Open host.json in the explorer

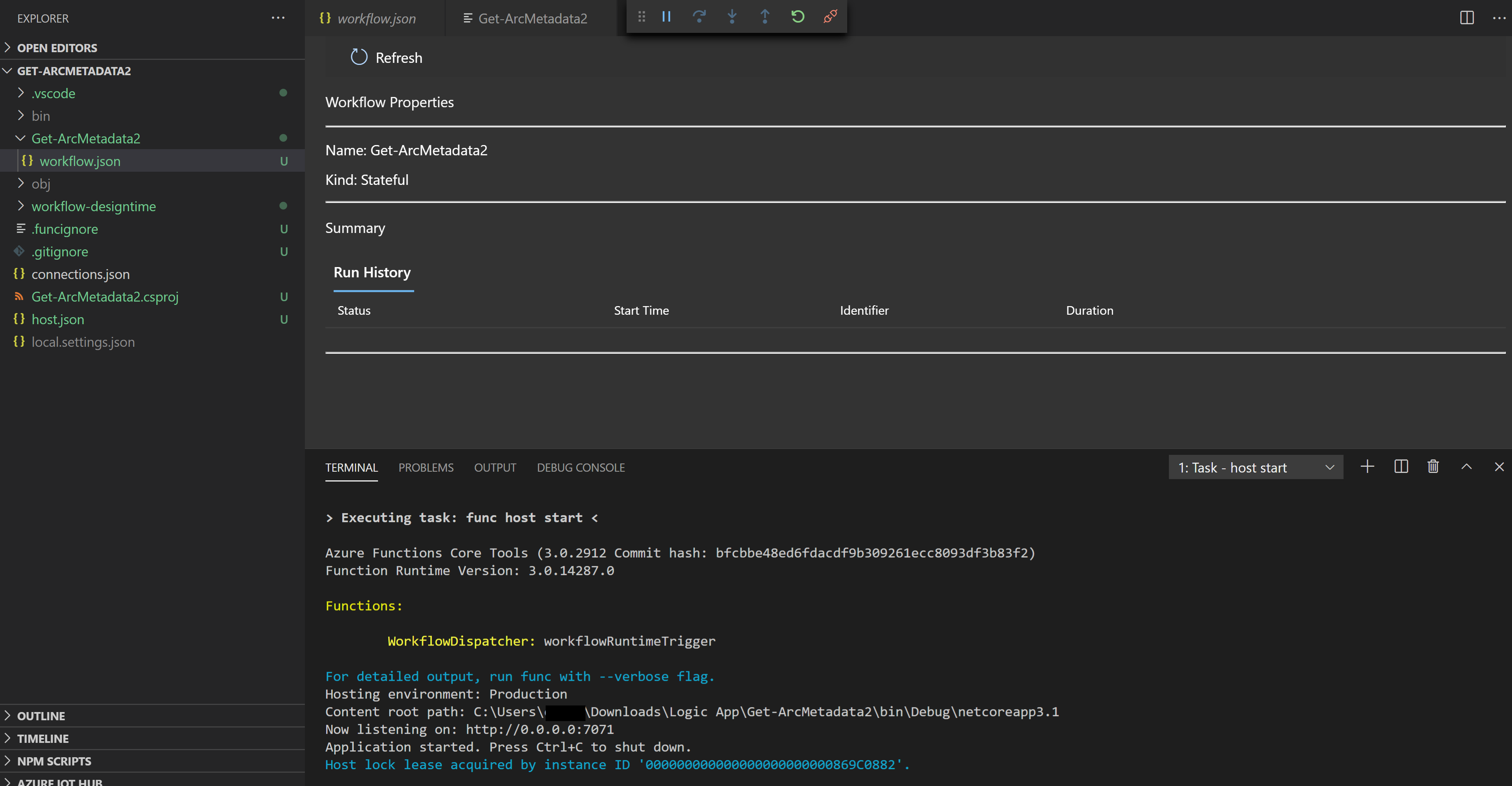[58, 319]
